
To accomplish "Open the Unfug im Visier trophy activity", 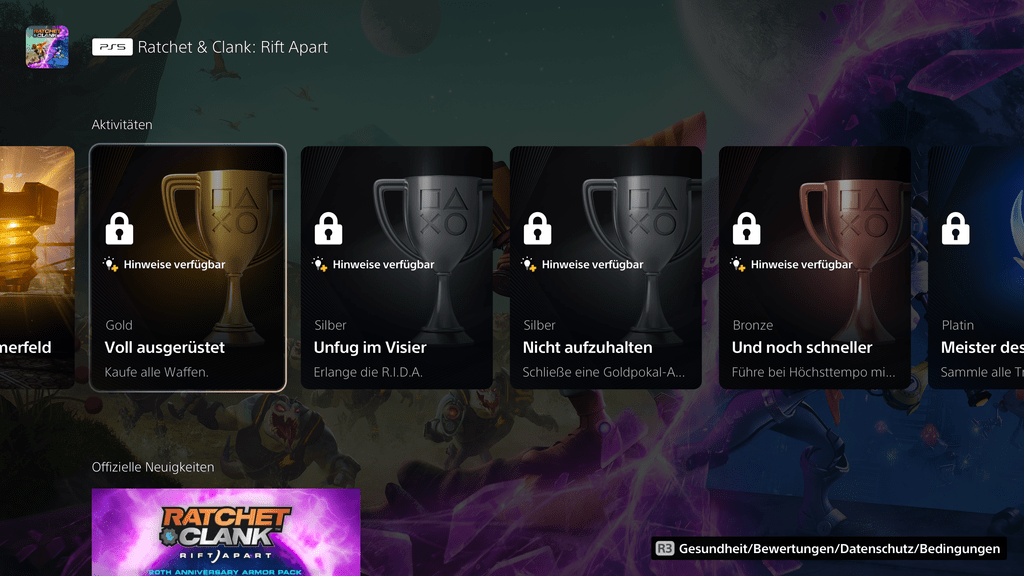I will [397, 268].
